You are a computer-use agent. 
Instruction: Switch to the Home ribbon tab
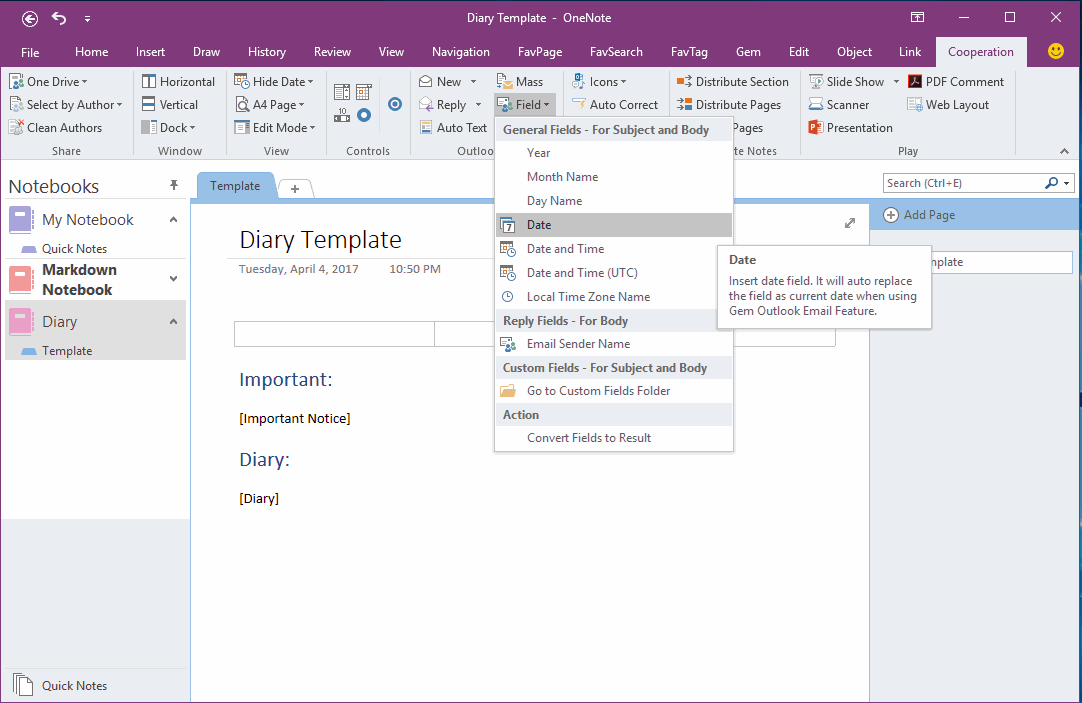pos(92,52)
